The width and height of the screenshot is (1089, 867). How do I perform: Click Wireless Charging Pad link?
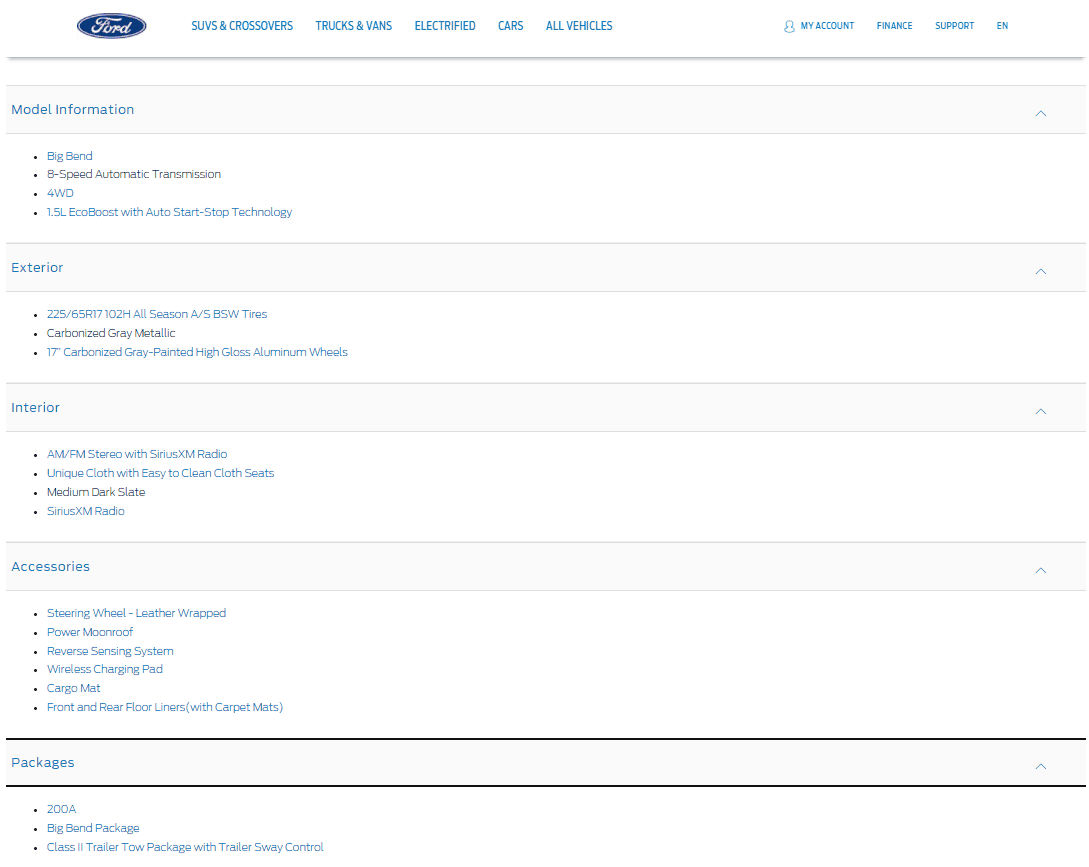coord(105,669)
